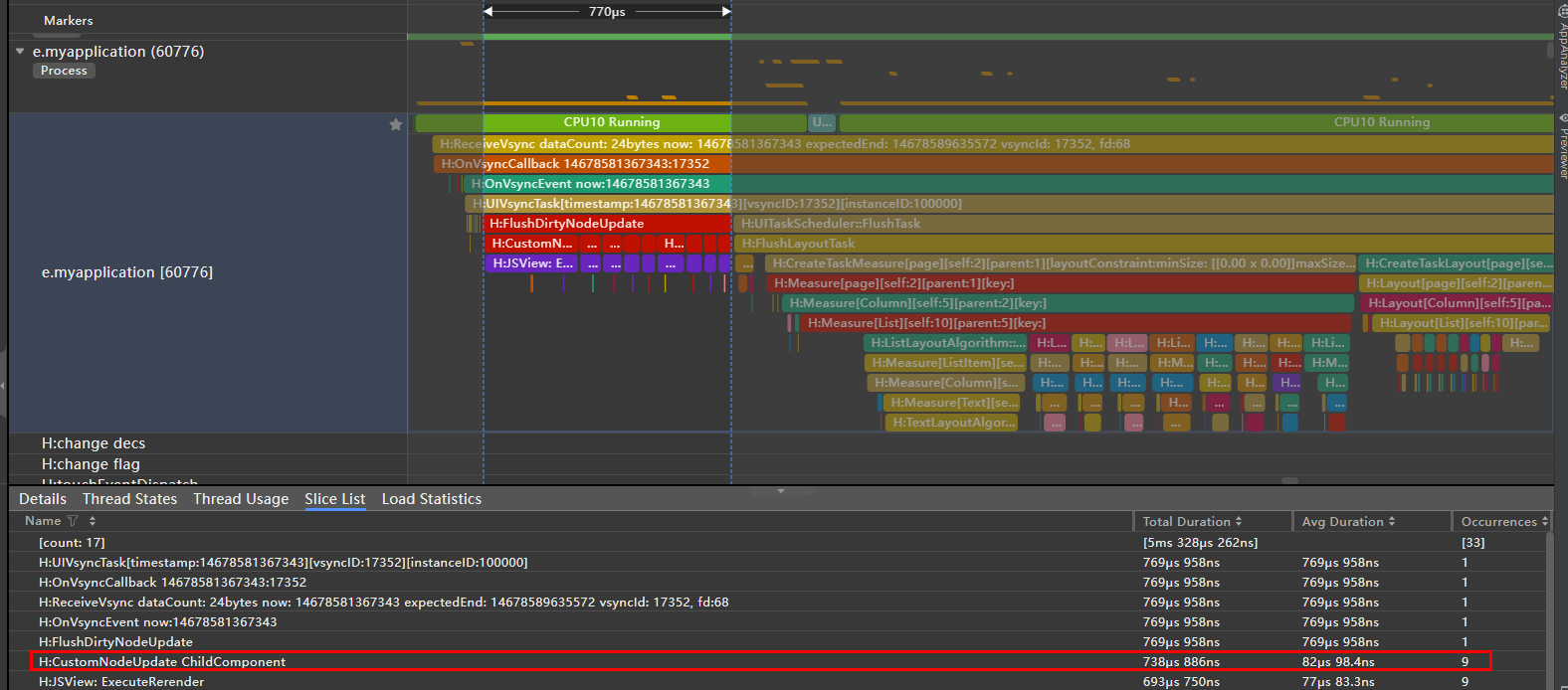Select the Slice List tab
1568x690 pixels.
(x=335, y=499)
